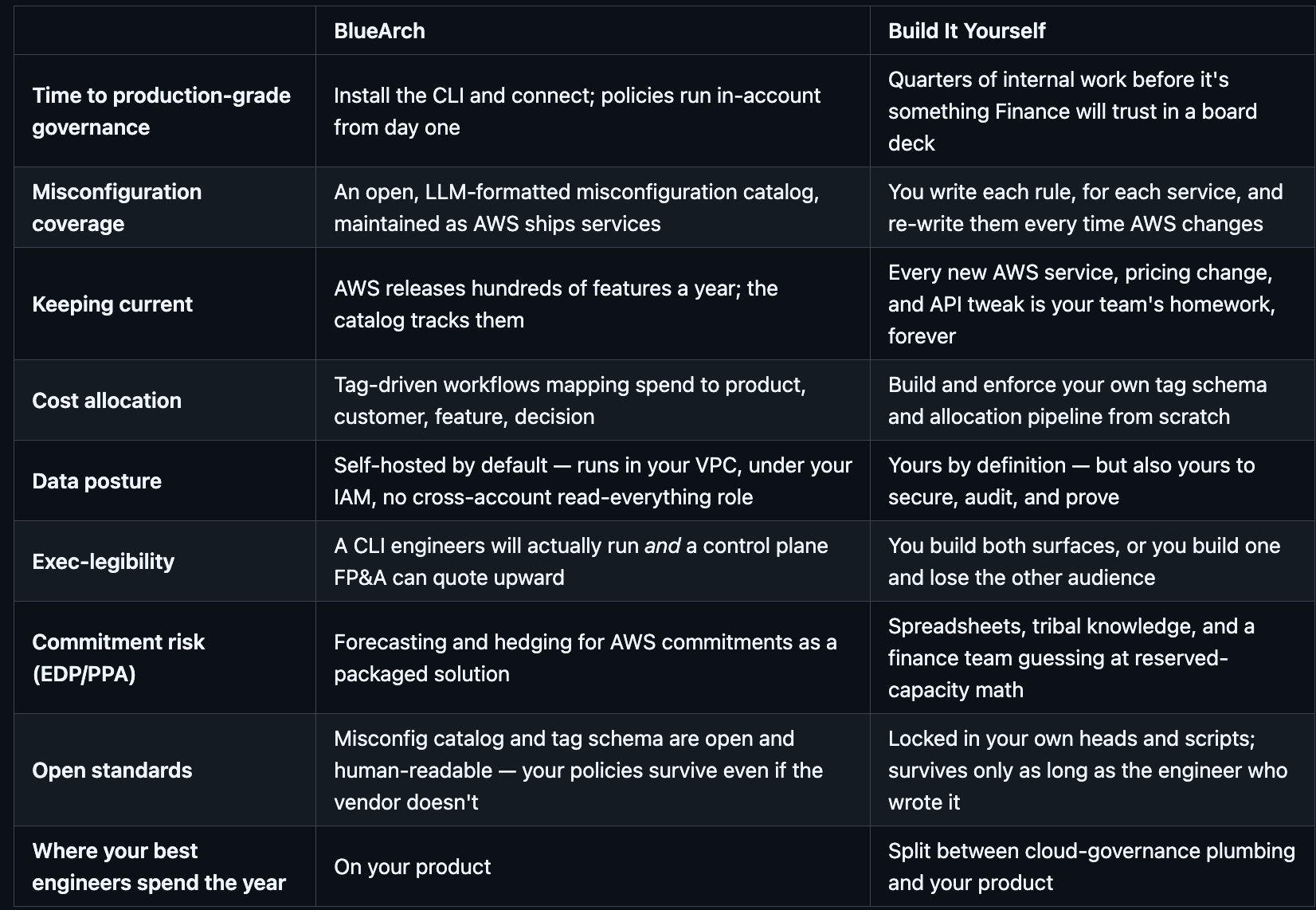Click the 'Self-hosted by default' cell text
This screenshot has width=1316, height=910.
(593, 480)
